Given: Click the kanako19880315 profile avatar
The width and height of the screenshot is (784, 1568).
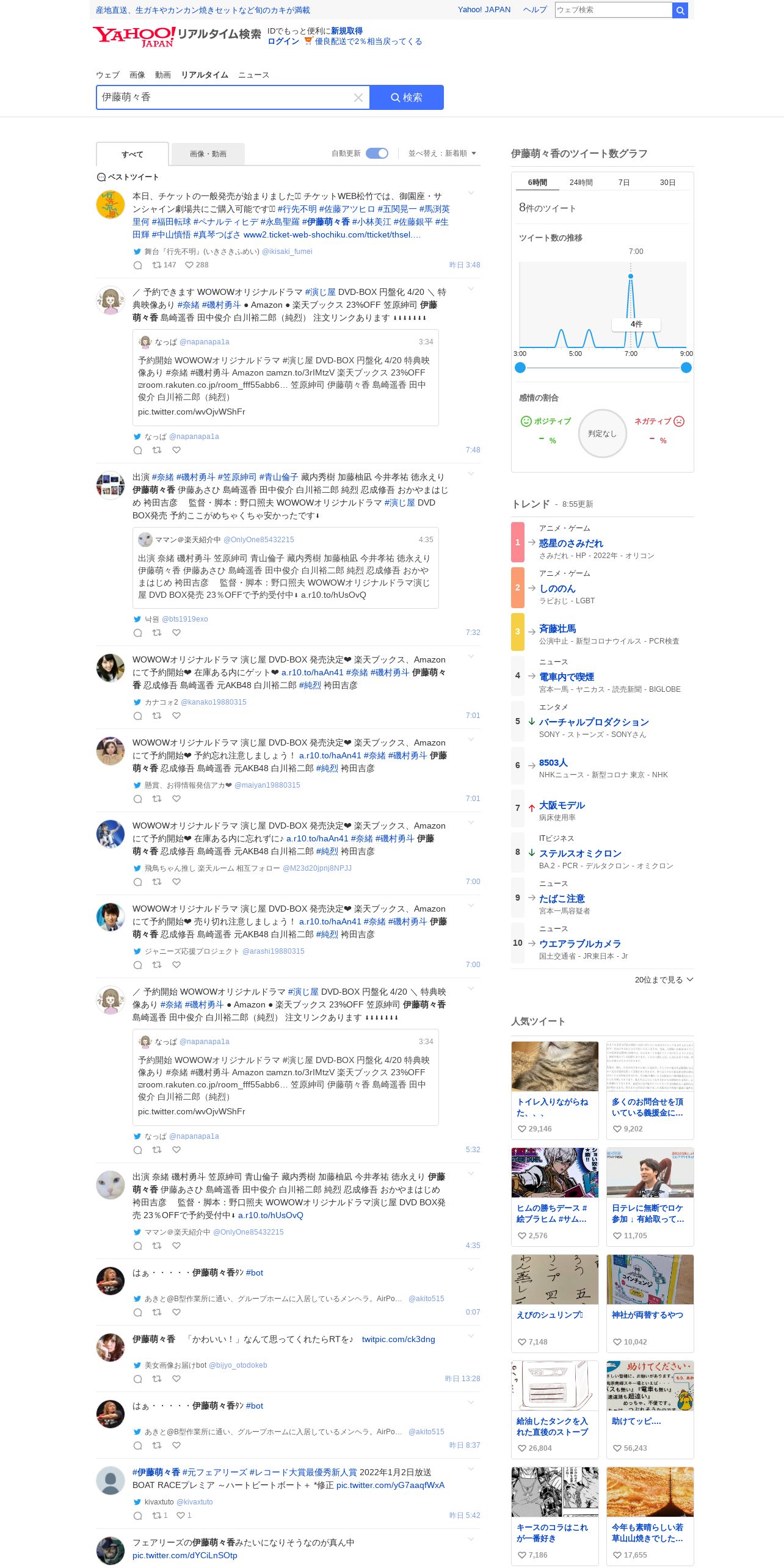Looking at the screenshot, I should coord(111,668).
